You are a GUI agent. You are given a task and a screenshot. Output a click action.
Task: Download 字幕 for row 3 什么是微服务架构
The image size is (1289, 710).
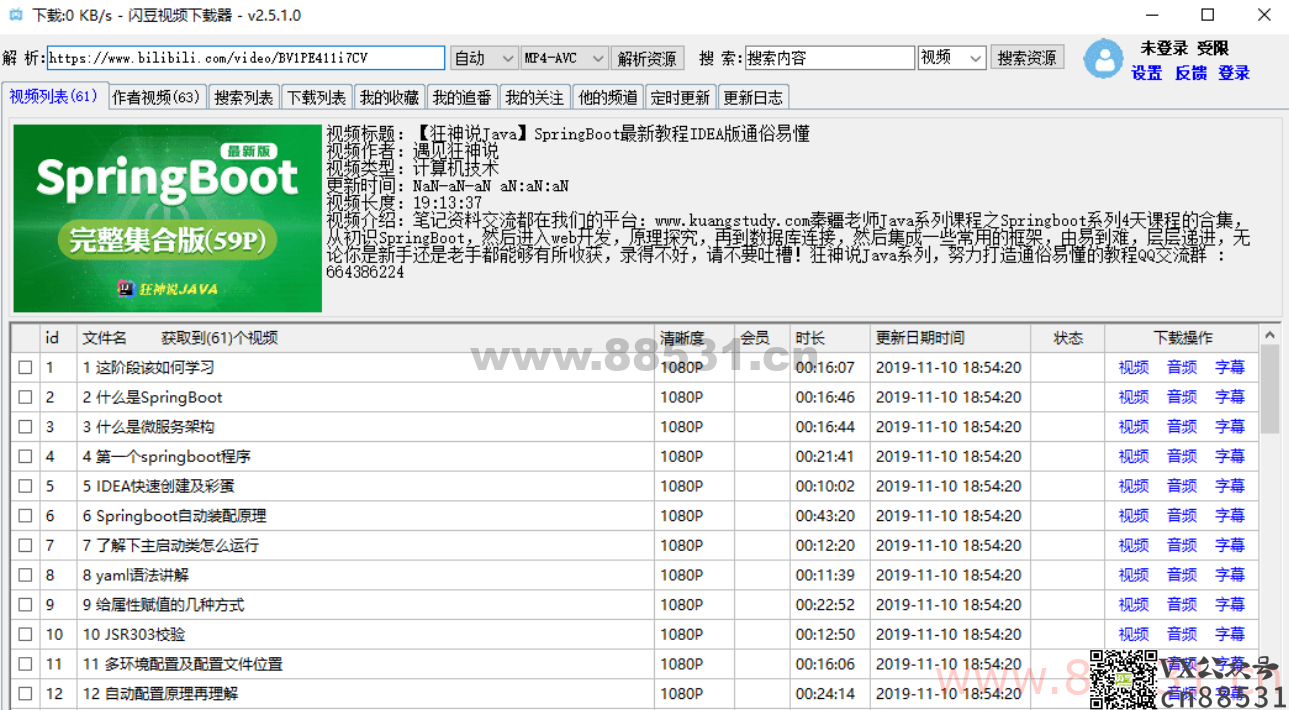click(x=1230, y=427)
